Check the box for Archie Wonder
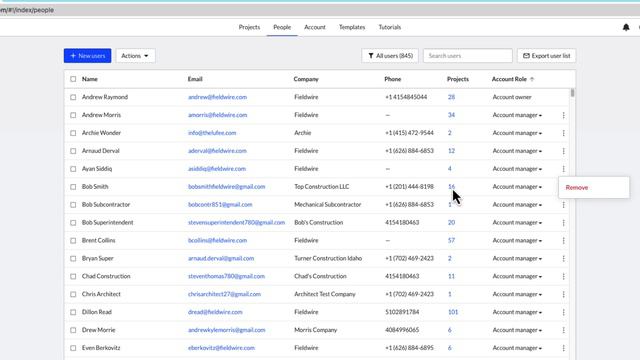Image resolution: width=640 pixels, height=360 pixels. [73, 133]
